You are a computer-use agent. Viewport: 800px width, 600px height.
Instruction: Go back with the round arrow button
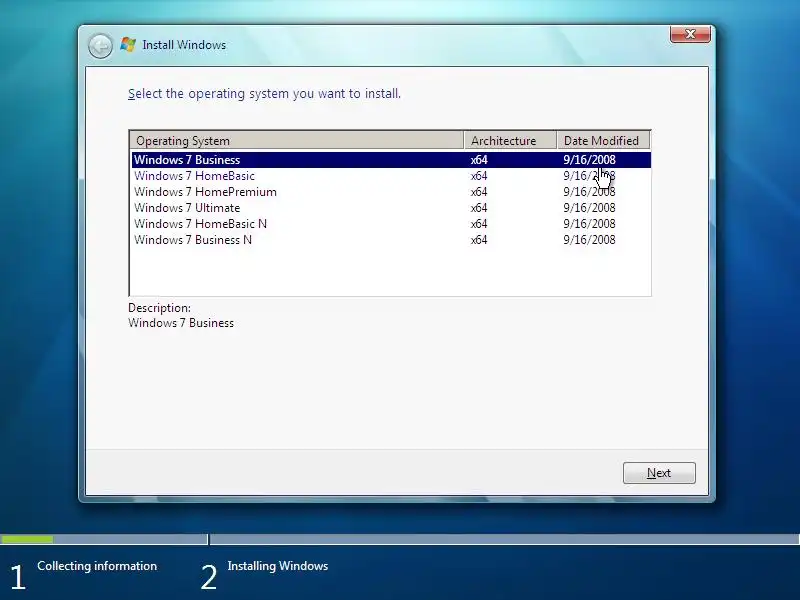[x=100, y=46]
